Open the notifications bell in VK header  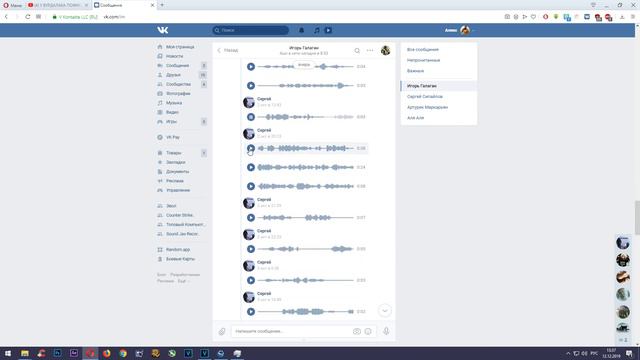[x=302, y=30]
